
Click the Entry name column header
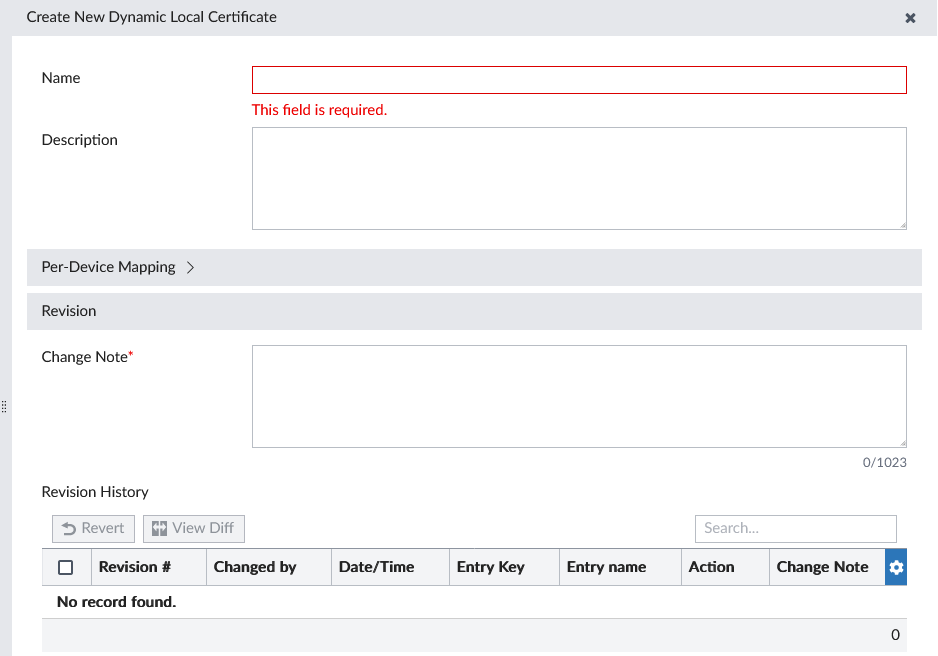coord(620,567)
